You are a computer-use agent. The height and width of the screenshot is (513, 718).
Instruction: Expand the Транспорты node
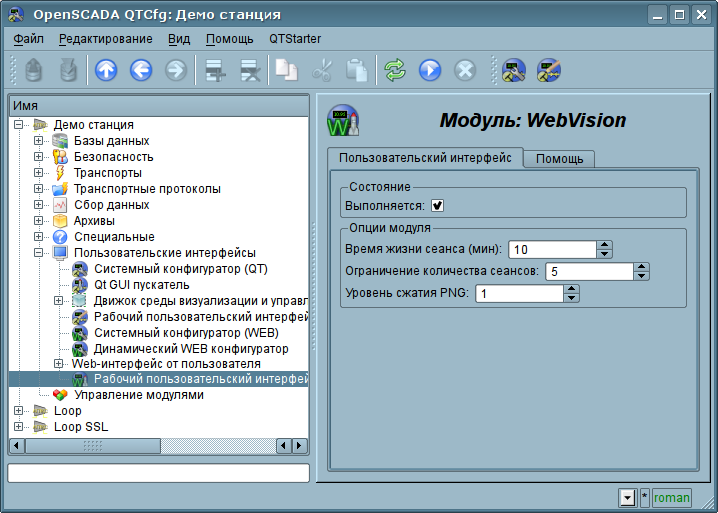click(38, 173)
